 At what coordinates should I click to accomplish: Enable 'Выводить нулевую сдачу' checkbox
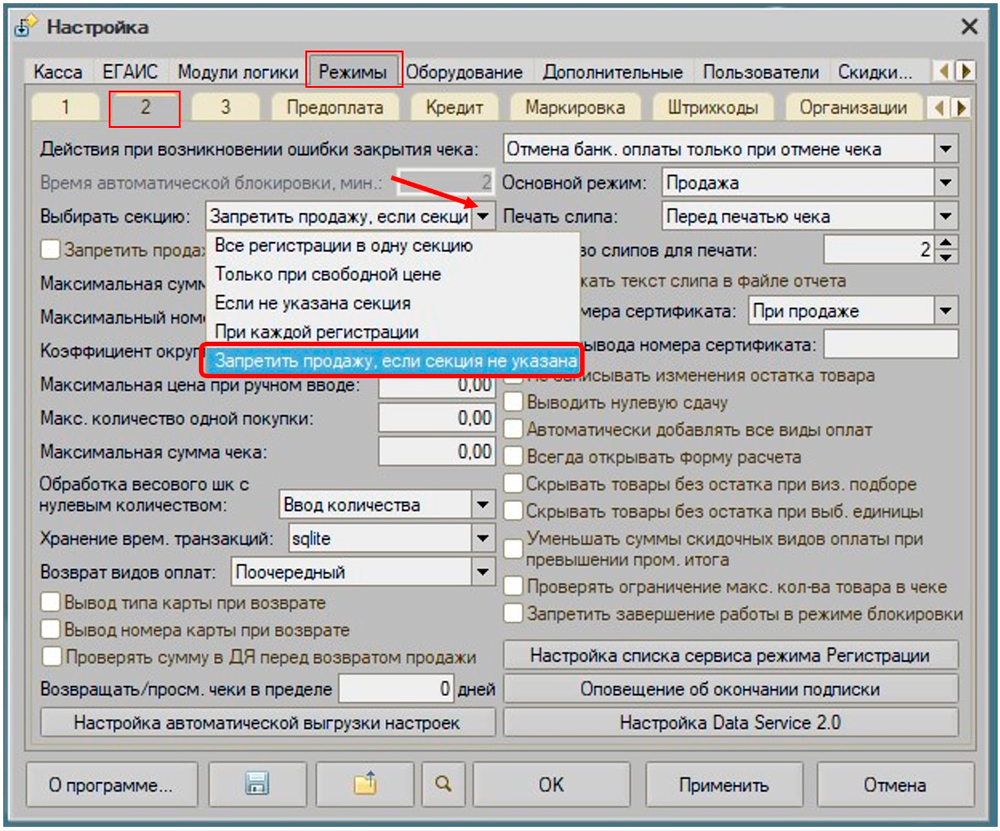pos(513,403)
